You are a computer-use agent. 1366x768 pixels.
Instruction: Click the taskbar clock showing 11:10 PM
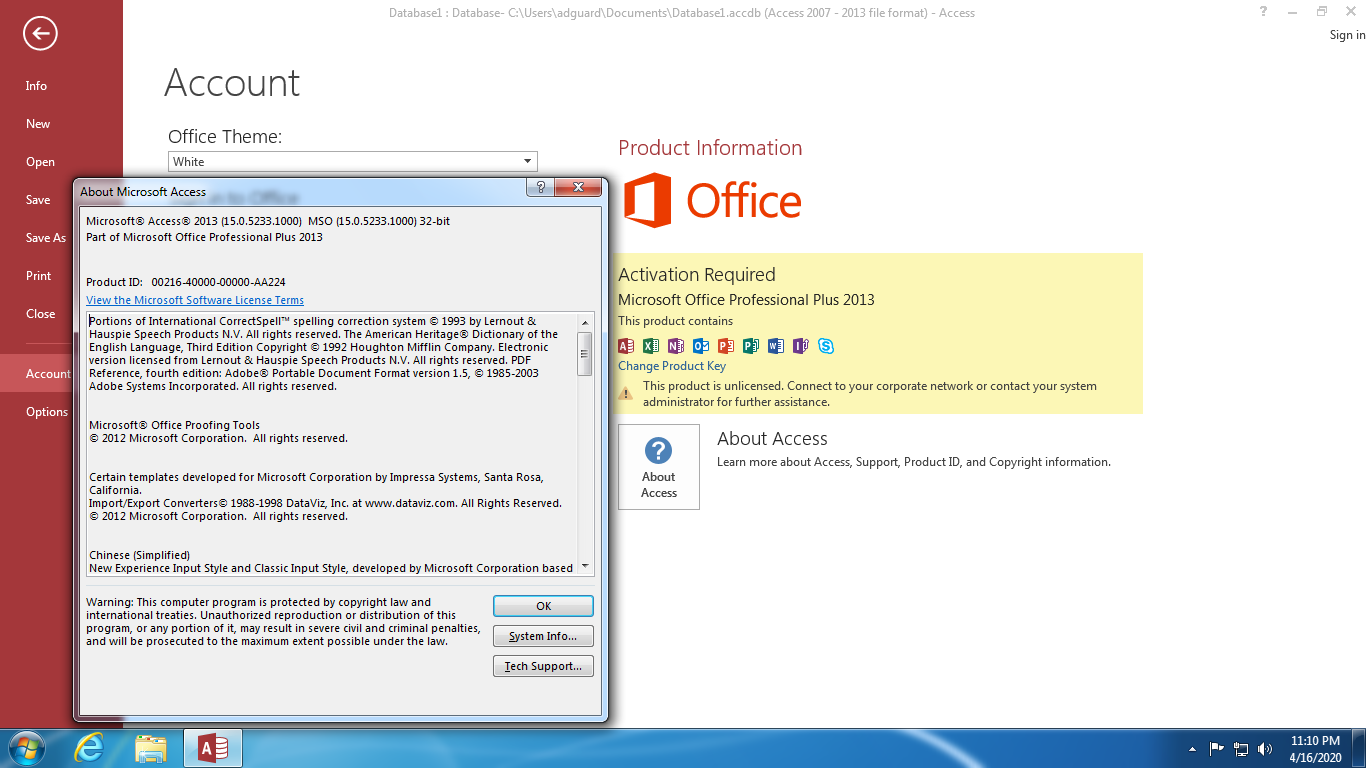click(x=1315, y=741)
